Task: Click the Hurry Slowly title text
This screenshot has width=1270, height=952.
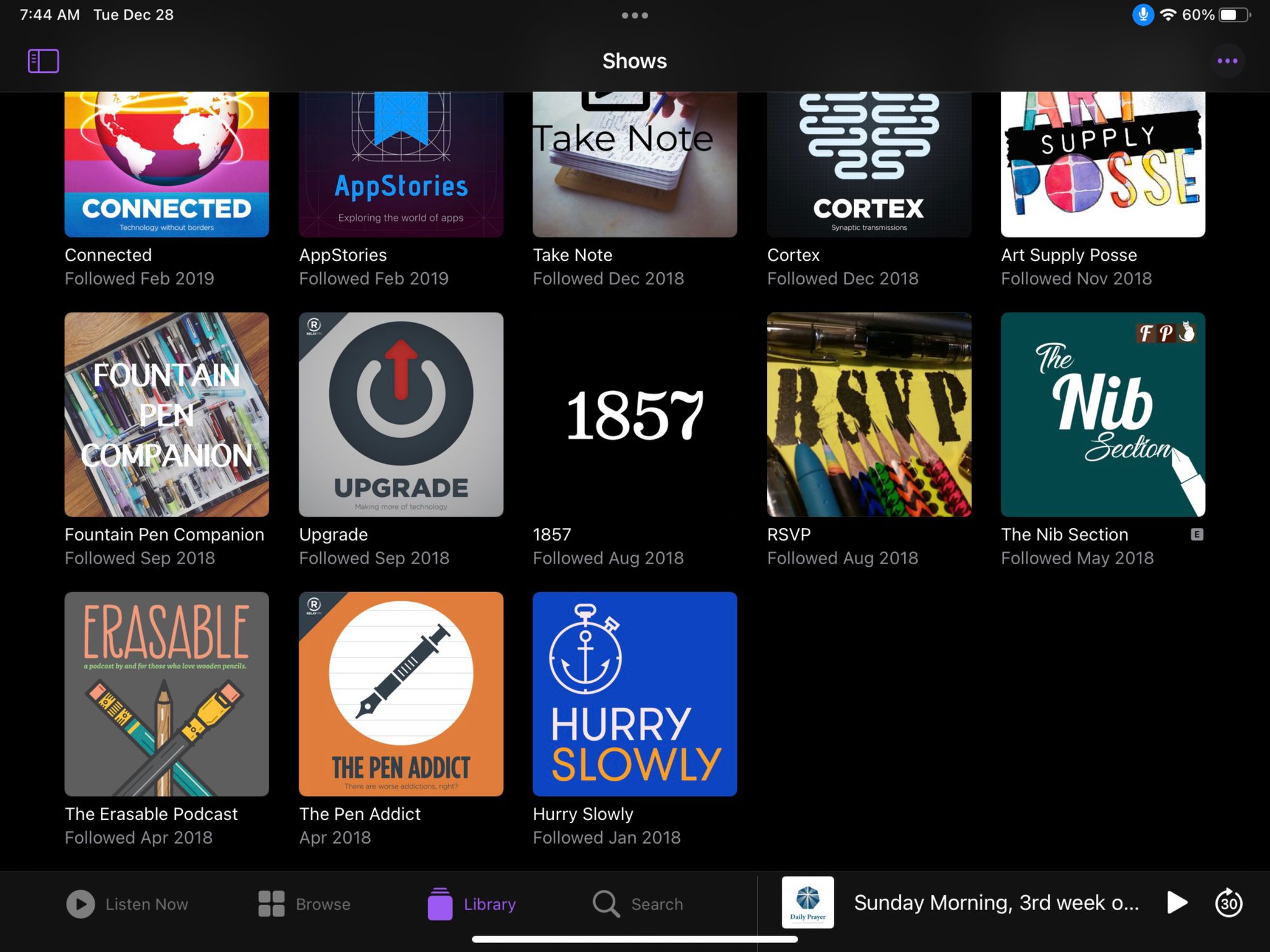Action: pyautogui.click(x=583, y=814)
